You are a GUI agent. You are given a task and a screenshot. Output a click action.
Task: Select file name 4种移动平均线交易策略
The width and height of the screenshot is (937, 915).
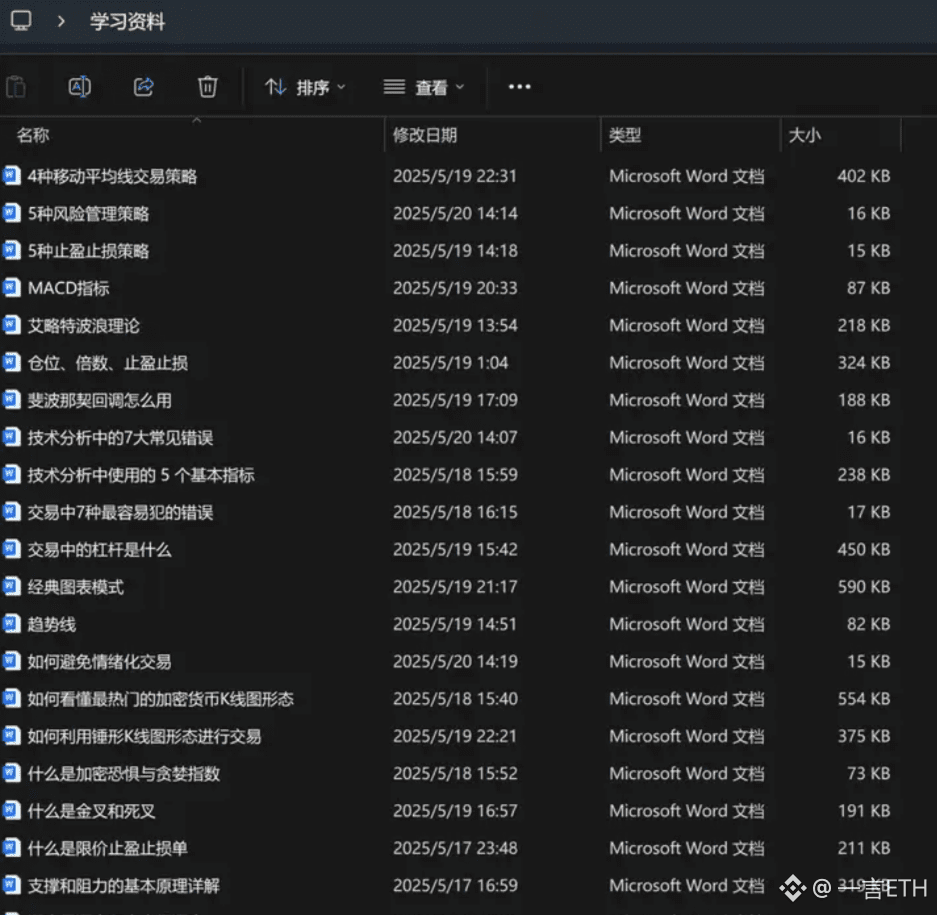coord(112,176)
